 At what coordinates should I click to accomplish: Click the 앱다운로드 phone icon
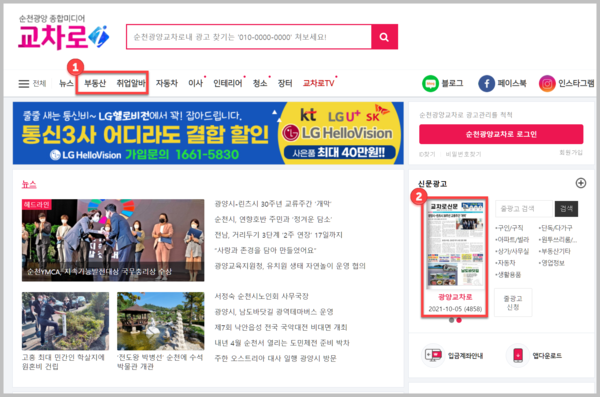[x=517, y=355]
